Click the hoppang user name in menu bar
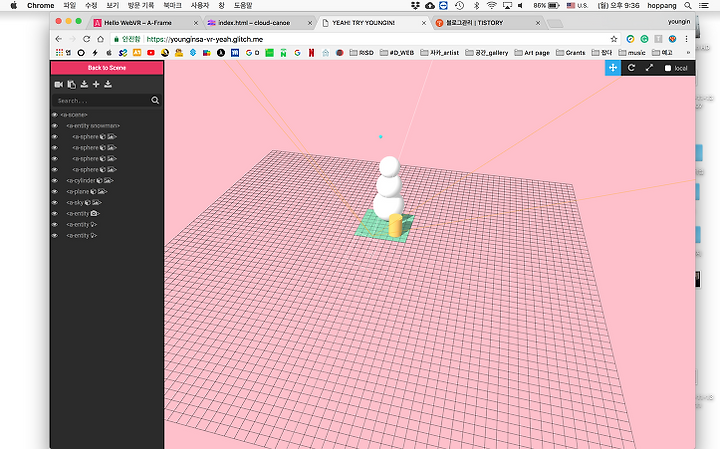The image size is (720, 449). [662, 6]
